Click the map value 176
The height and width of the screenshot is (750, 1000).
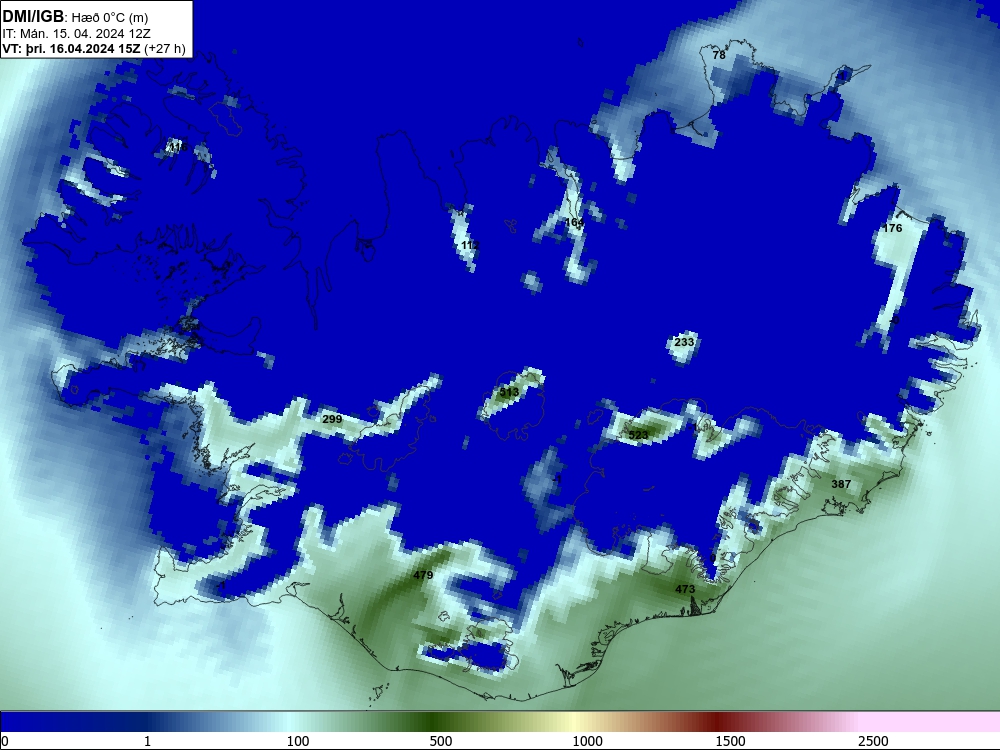tap(892, 228)
